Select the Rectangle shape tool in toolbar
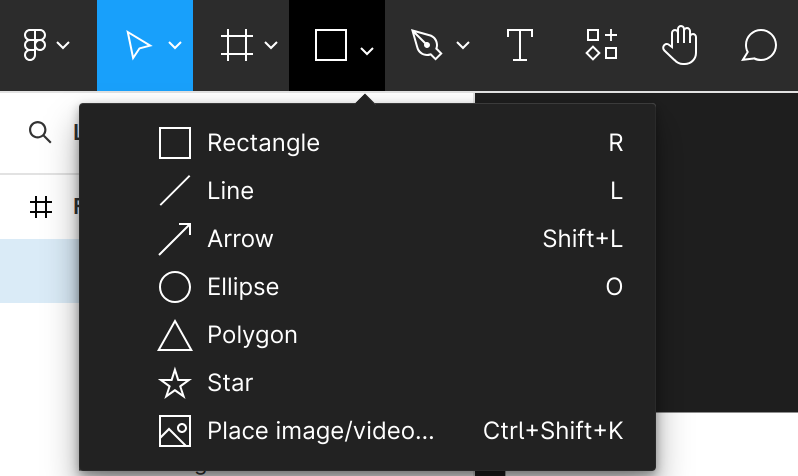798x476 pixels. (331, 45)
